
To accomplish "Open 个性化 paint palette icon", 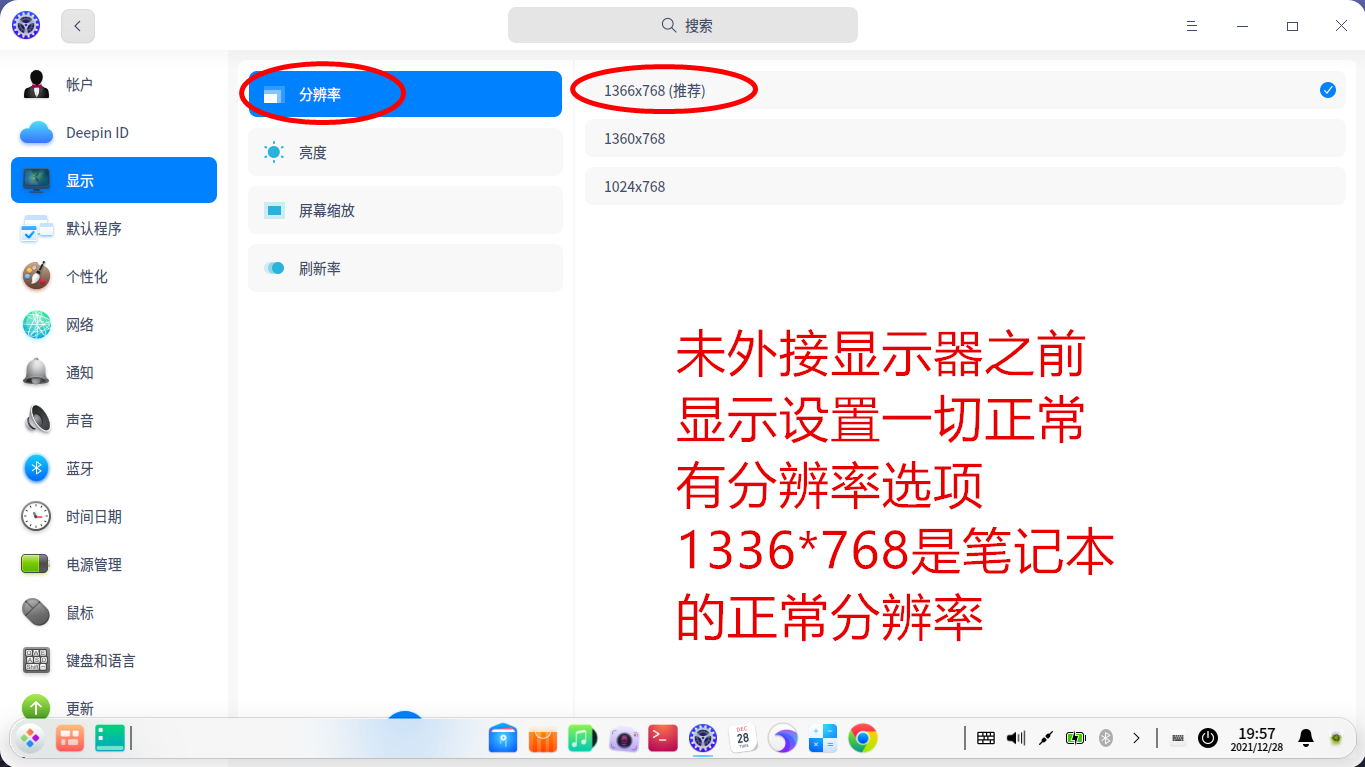I will [36, 276].
